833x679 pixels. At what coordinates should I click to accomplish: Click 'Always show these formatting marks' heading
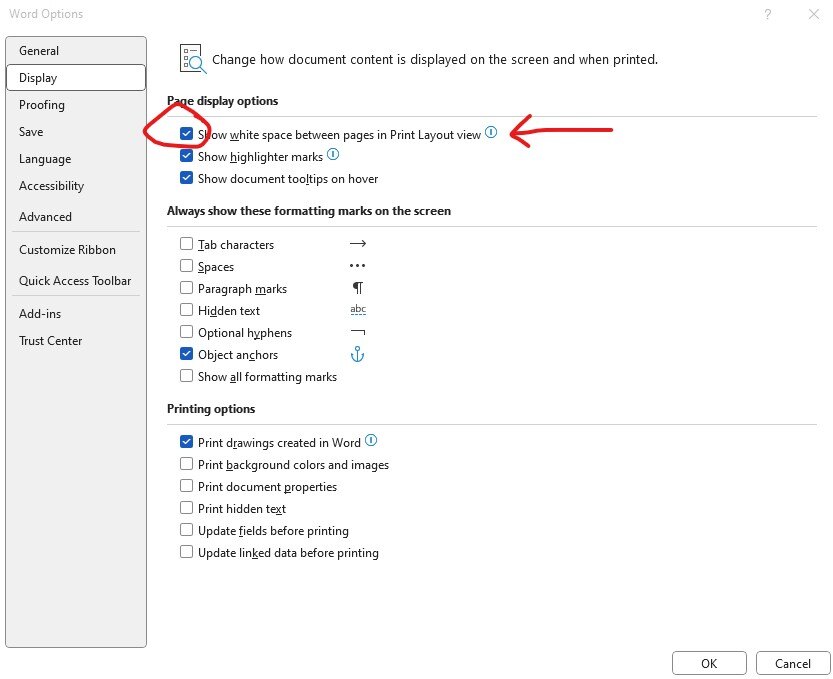point(309,210)
